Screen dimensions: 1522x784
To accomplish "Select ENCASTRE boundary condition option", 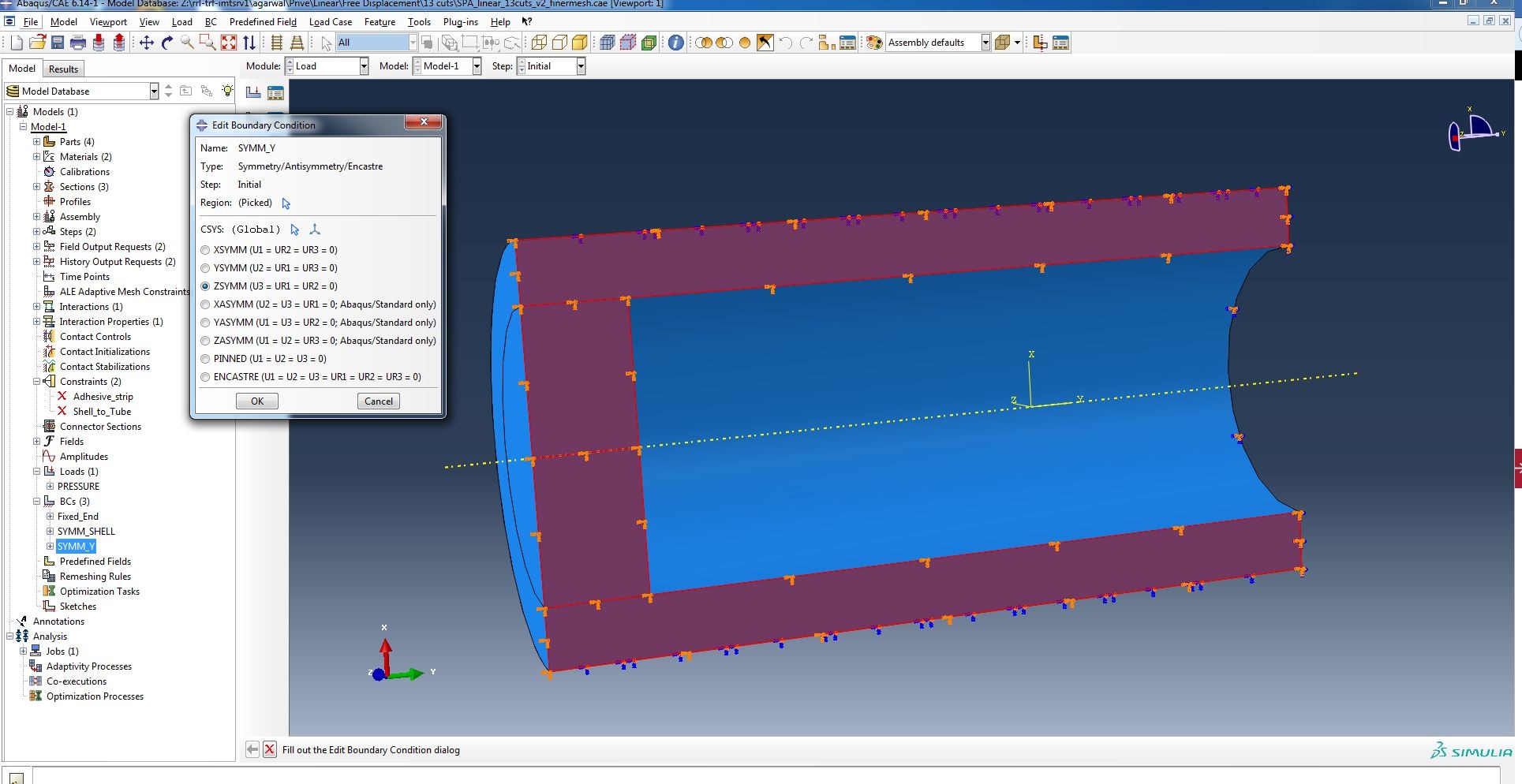I will [205, 377].
